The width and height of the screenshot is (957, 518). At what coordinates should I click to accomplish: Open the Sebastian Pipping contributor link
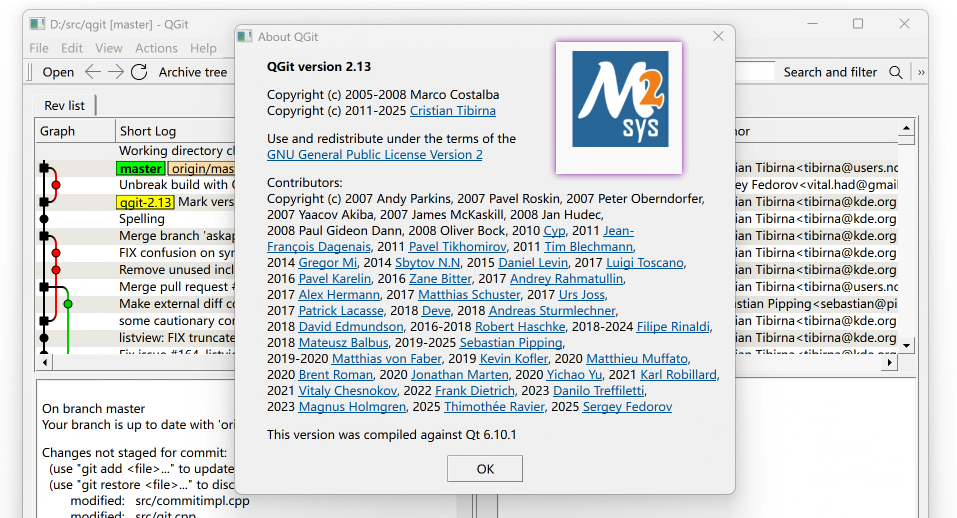[x=511, y=342]
